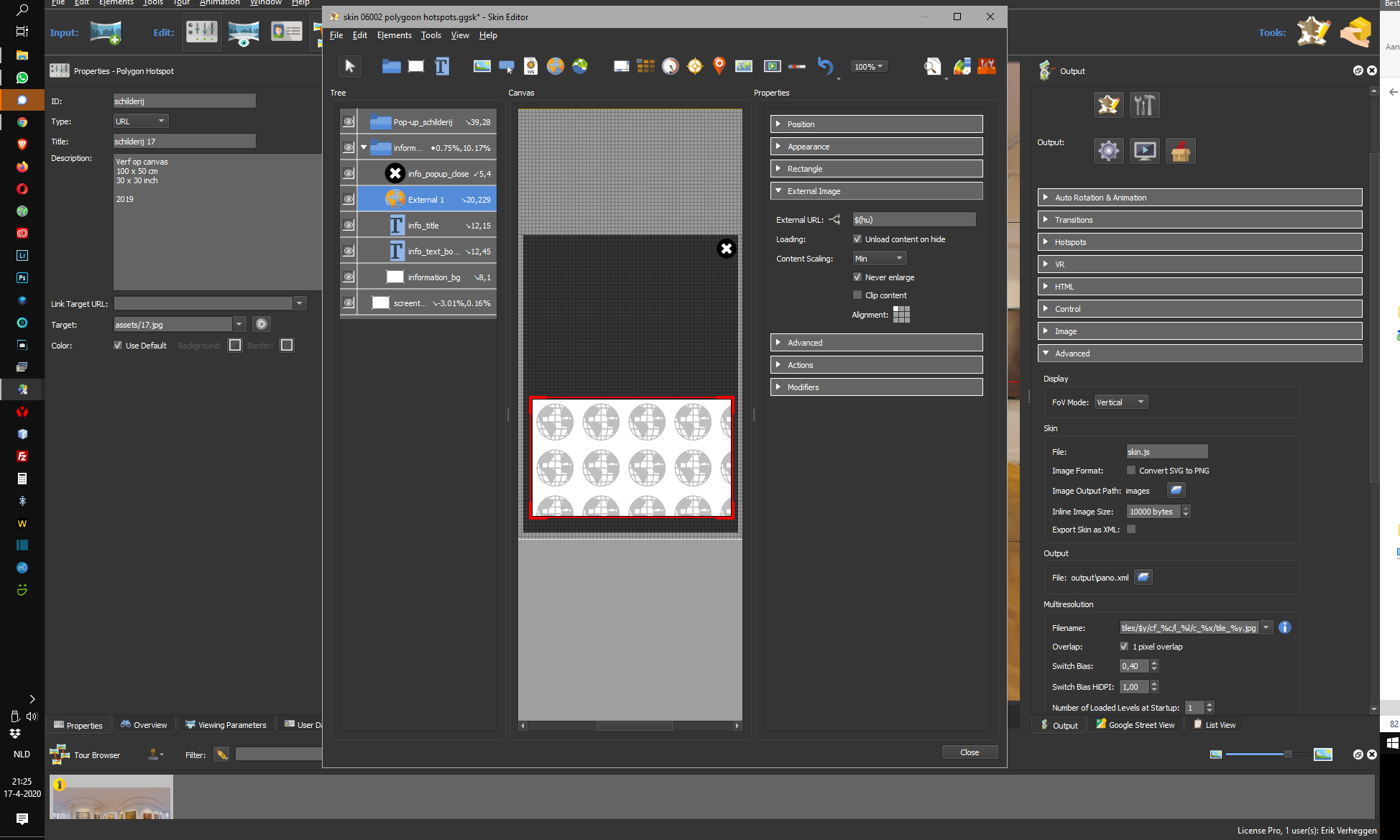Open the Skin Editor Elements menu
Viewport: 1400px width, 840px height.
394,35
